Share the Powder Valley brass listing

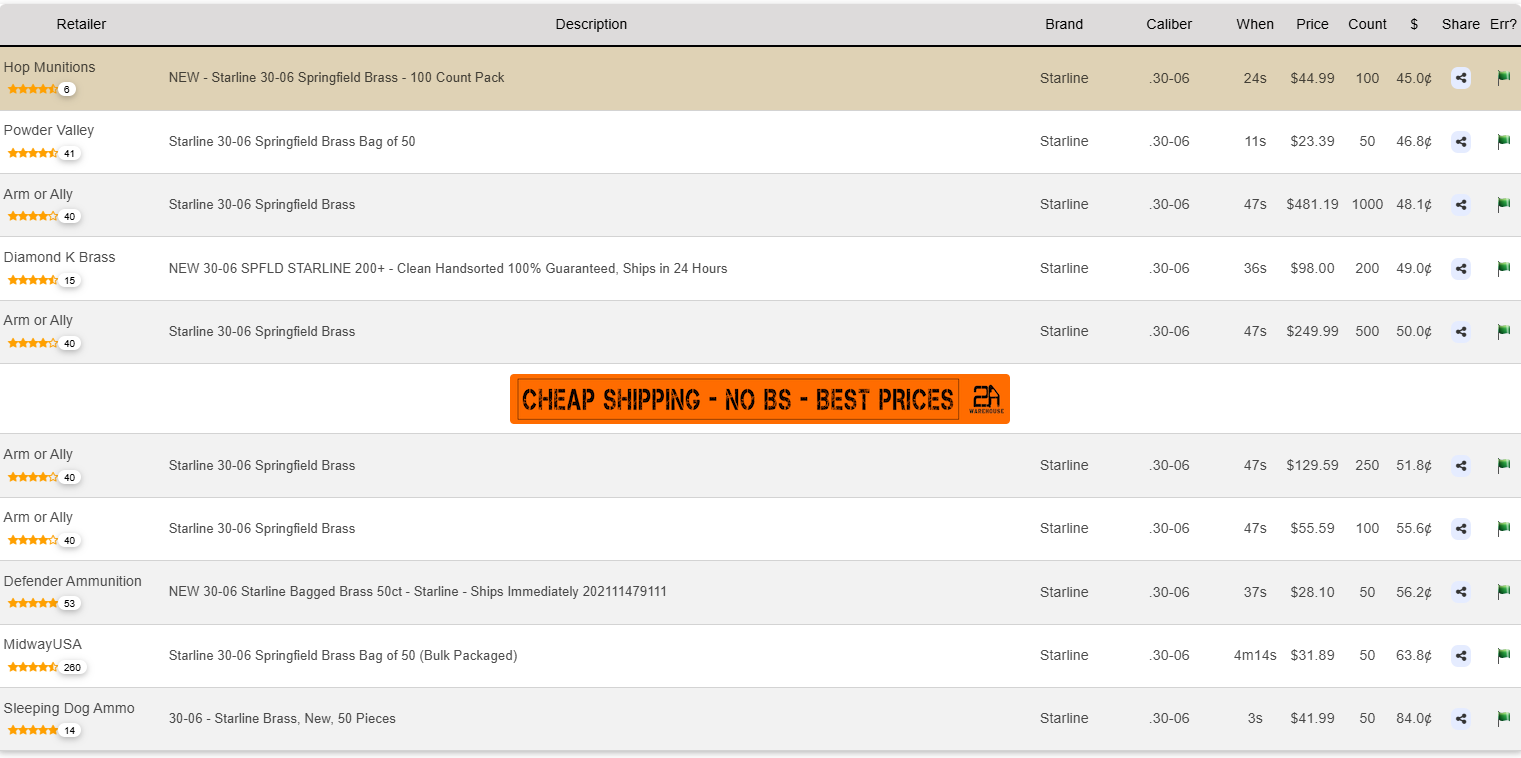[1461, 142]
